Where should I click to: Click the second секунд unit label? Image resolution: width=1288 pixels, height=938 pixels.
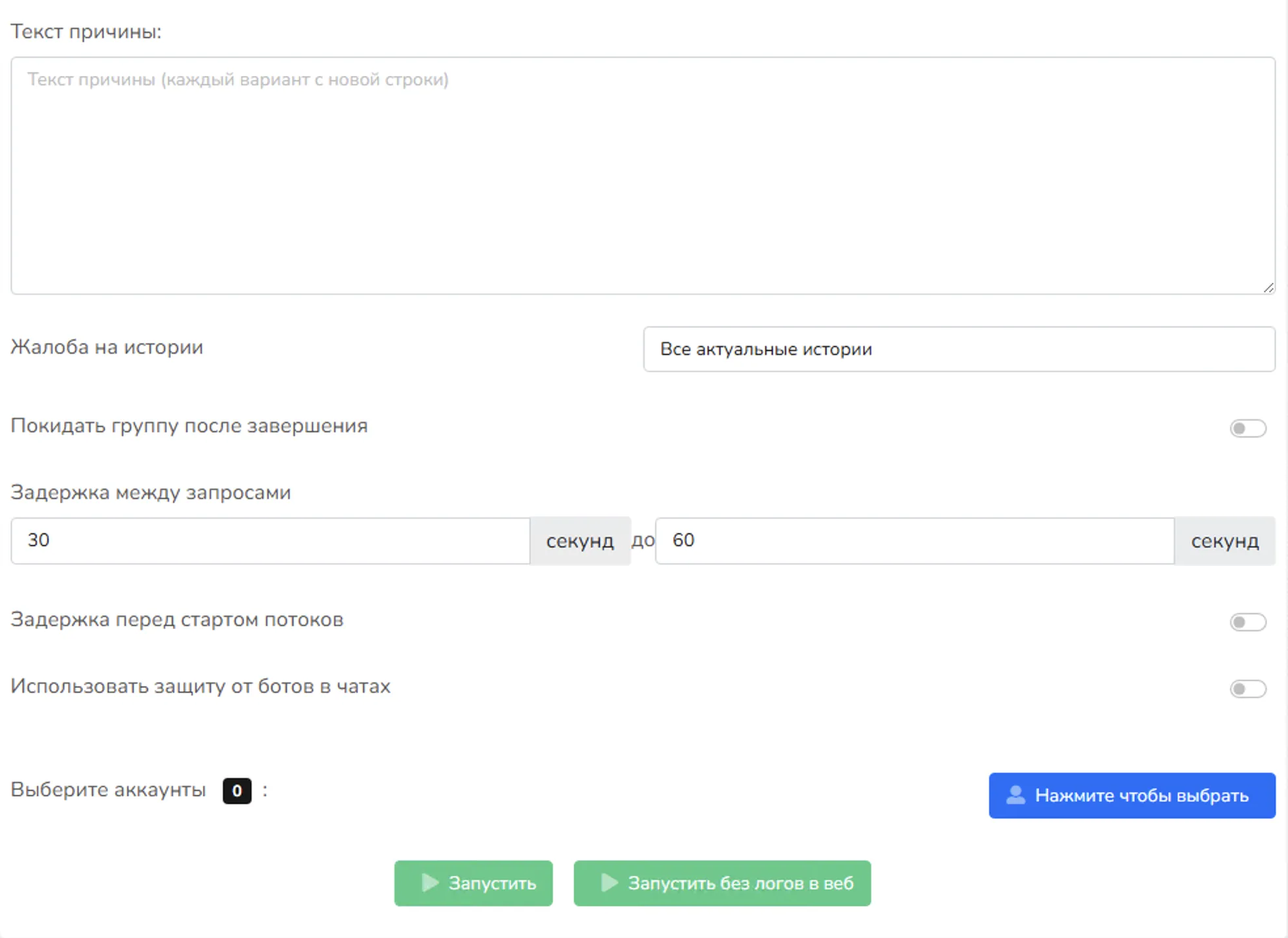(1224, 540)
